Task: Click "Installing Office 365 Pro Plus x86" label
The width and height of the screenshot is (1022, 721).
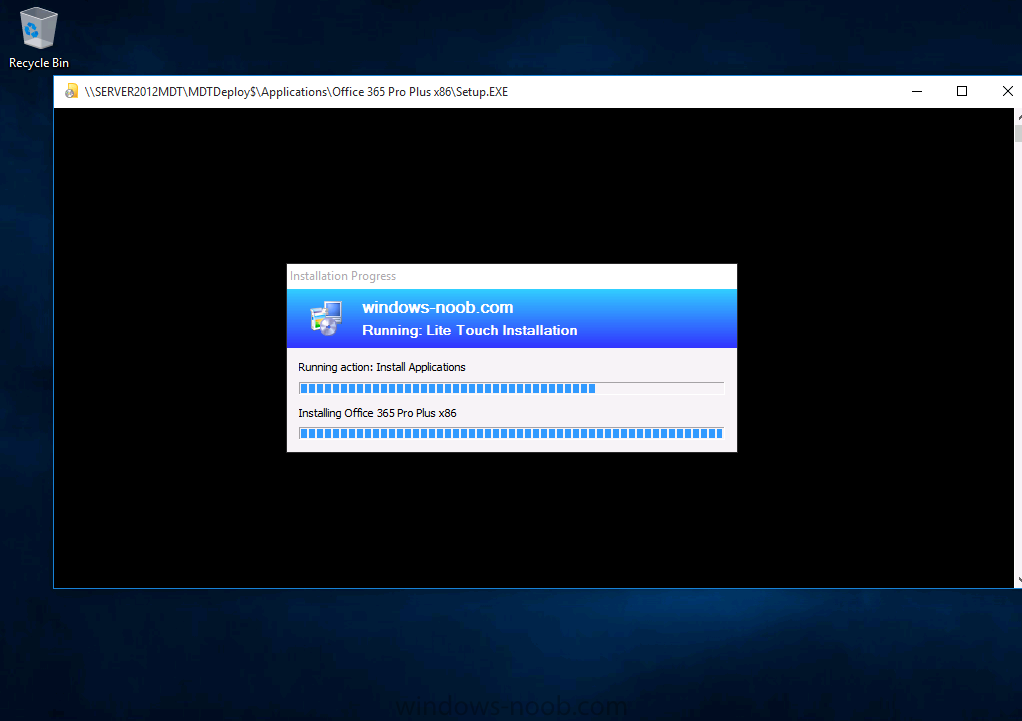Action: (377, 413)
